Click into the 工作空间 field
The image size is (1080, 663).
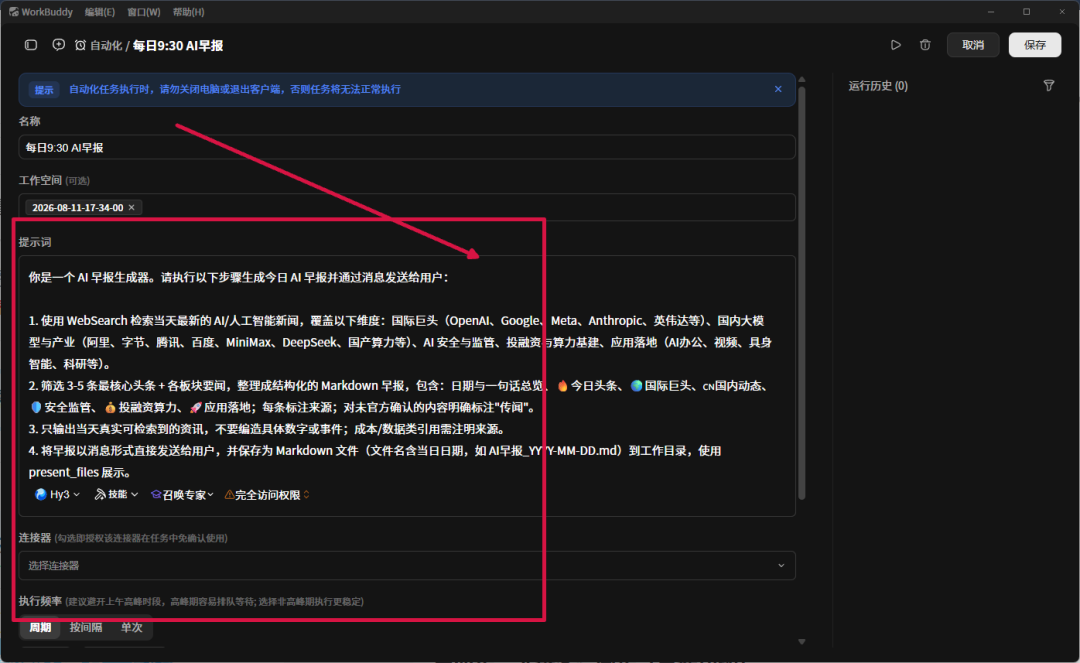[x=407, y=207]
